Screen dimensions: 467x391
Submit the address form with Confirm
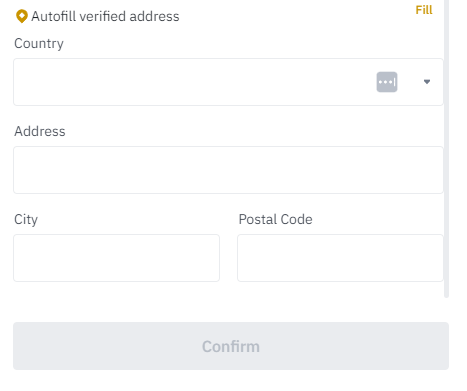pos(231,346)
